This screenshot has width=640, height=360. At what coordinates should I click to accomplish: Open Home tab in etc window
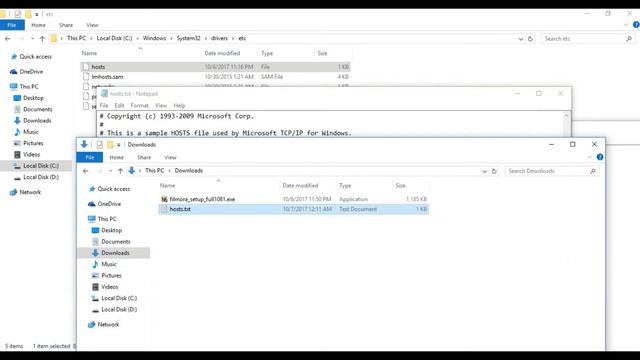pyautogui.click(x=38, y=25)
